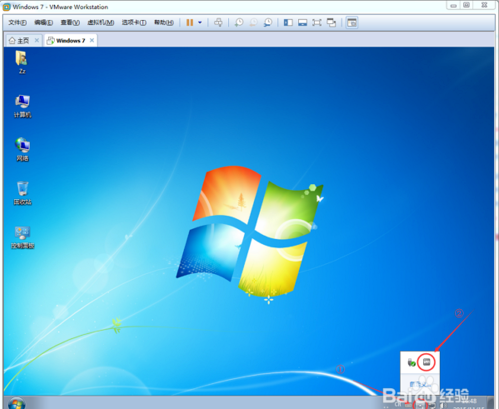Screen dimensions: 499x409
Task: Close the Windows 7 tab
Action: click(92, 40)
